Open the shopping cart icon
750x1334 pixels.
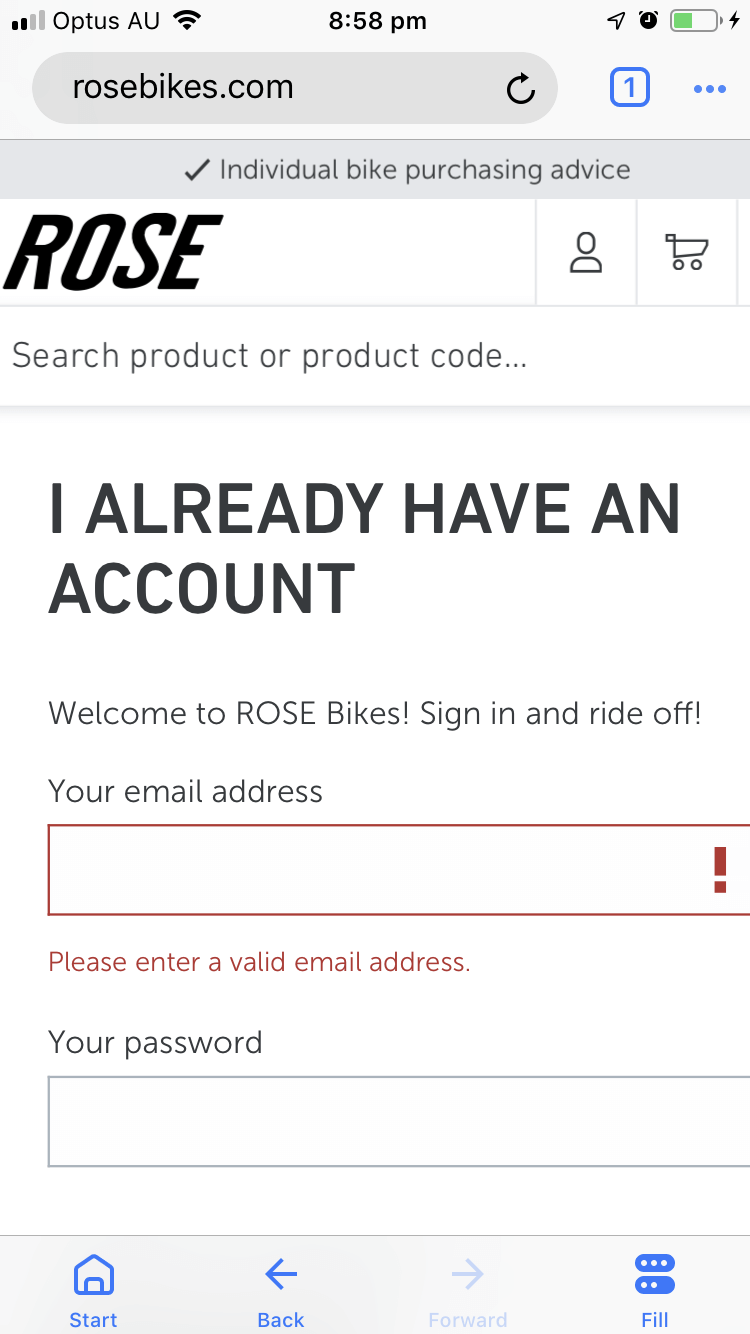688,252
